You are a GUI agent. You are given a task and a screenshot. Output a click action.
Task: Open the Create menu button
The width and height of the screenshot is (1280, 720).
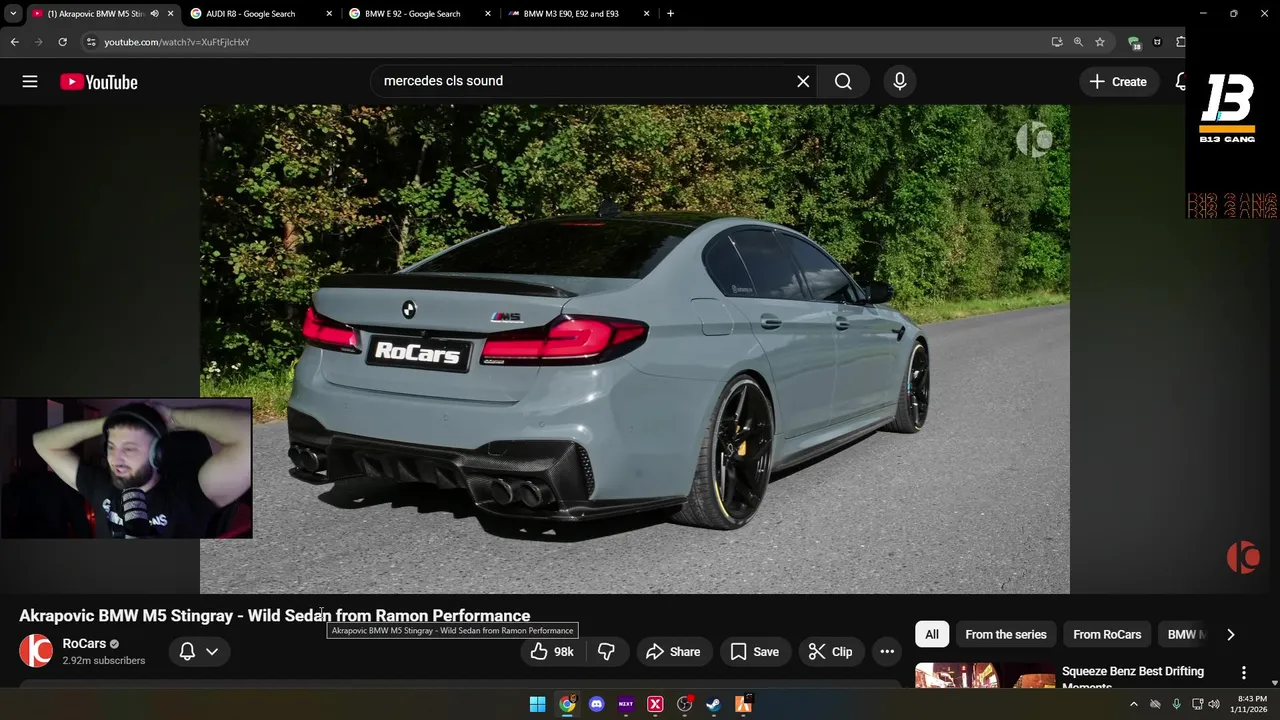(1118, 82)
